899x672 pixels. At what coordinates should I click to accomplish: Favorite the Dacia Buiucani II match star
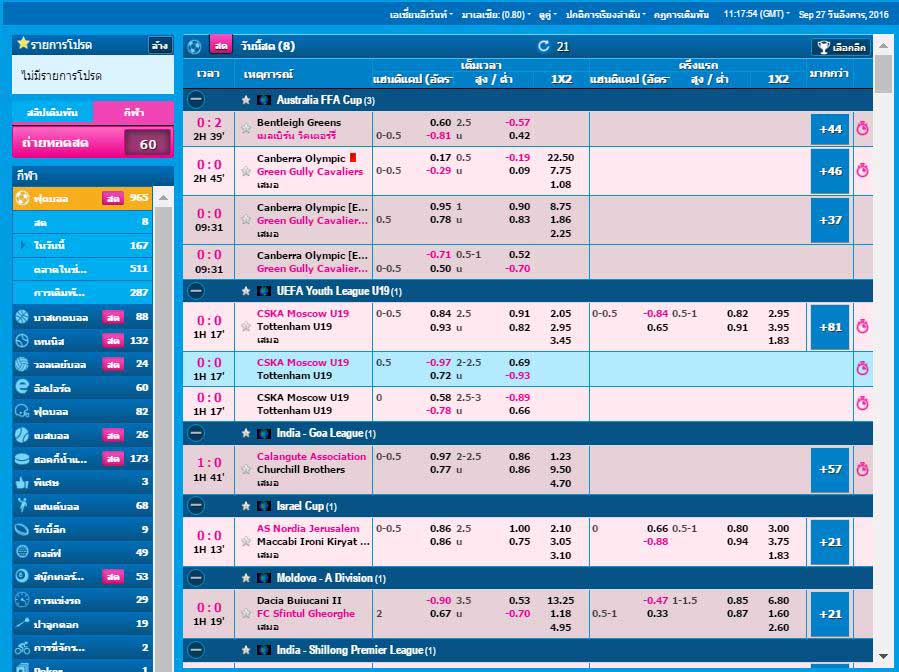point(246,614)
